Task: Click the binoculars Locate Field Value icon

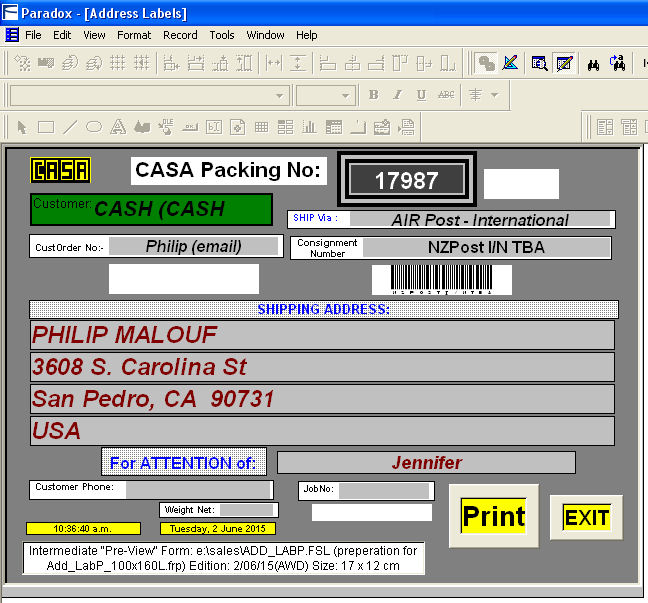Action: tap(593, 64)
